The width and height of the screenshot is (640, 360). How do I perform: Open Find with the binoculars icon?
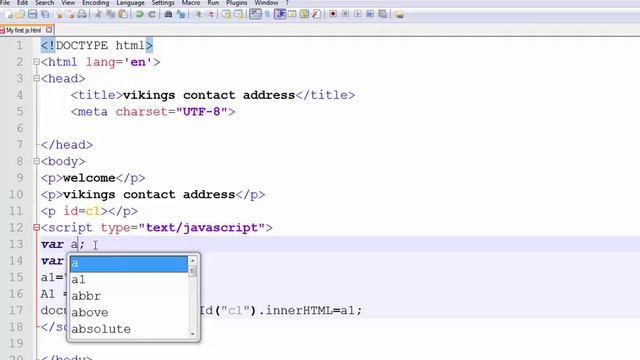[x=168, y=15]
